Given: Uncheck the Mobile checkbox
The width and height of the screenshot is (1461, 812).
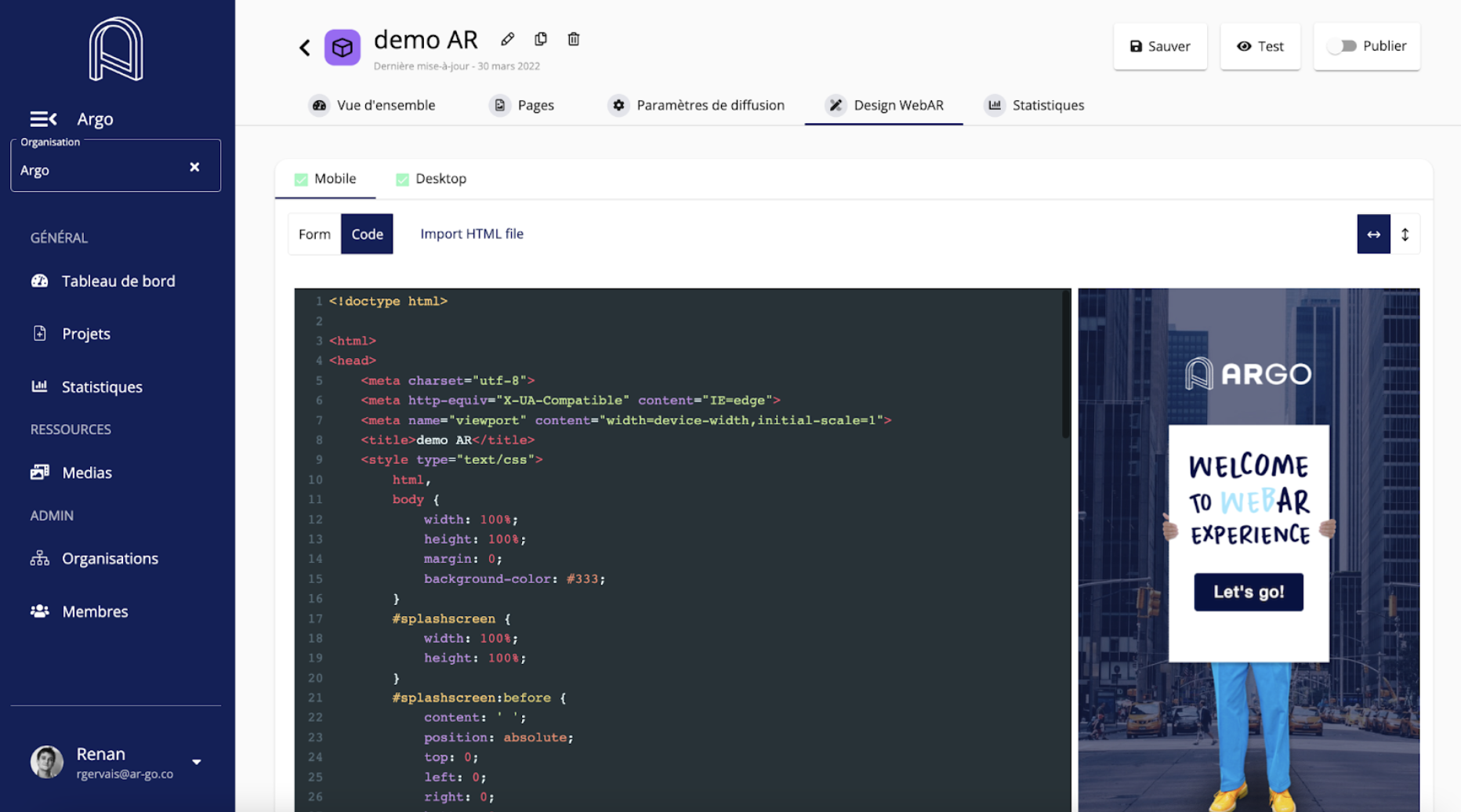Looking at the screenshot, I should click(x=301, y=179).
